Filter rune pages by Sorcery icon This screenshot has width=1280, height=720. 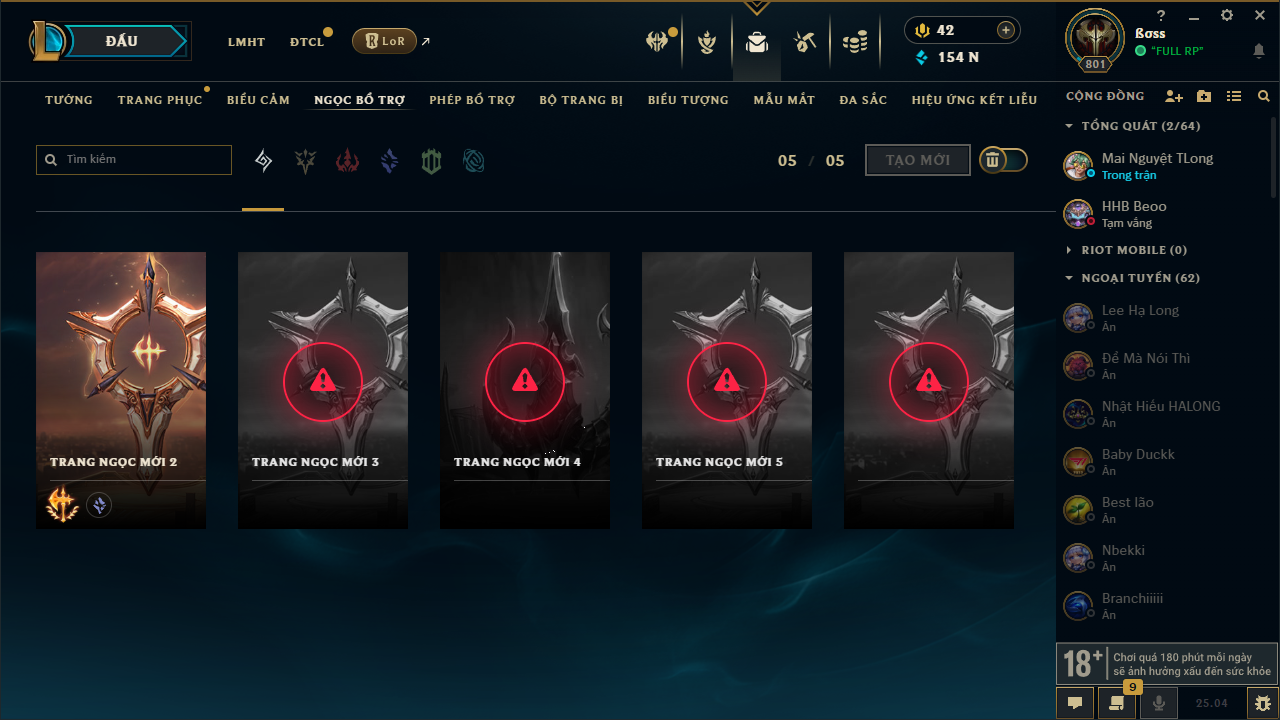tap(389, 161)
